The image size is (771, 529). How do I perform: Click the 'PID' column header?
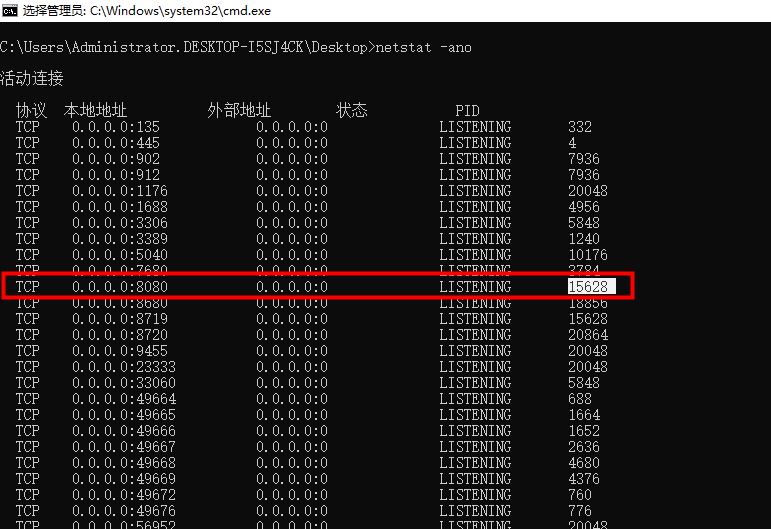pos(467,111)
